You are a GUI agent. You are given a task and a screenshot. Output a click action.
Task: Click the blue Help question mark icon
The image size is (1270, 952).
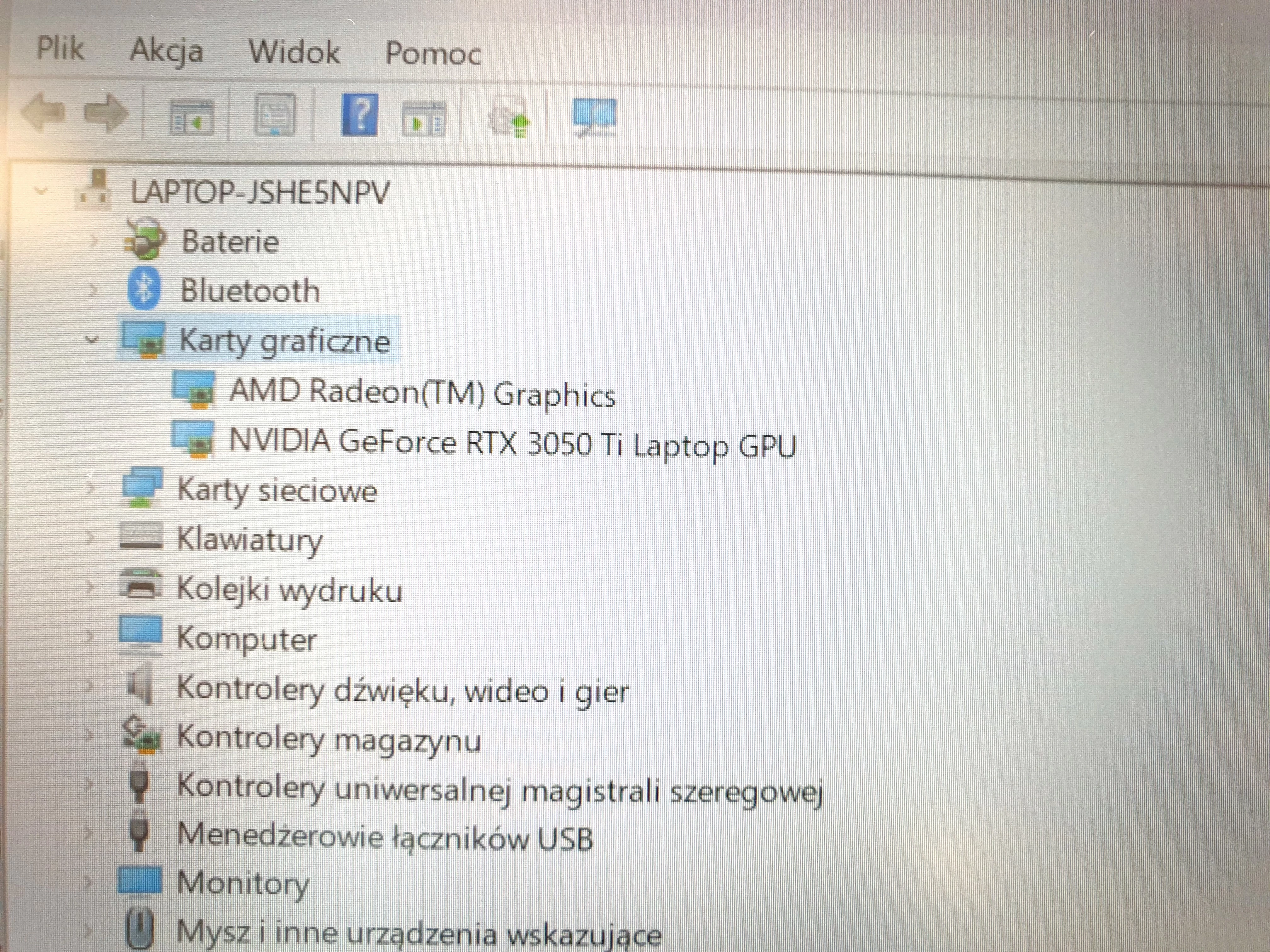pos(360,115)
